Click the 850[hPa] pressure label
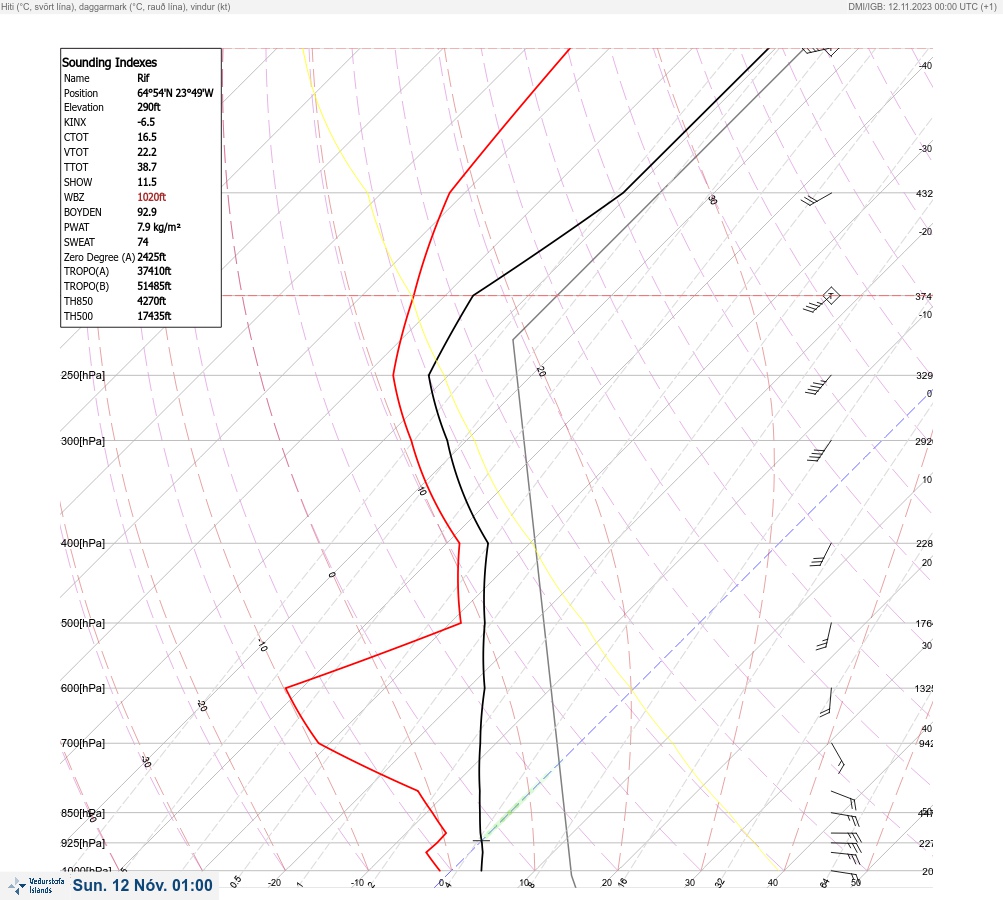This screenshot has width=1003, height=900. [83, 813]
